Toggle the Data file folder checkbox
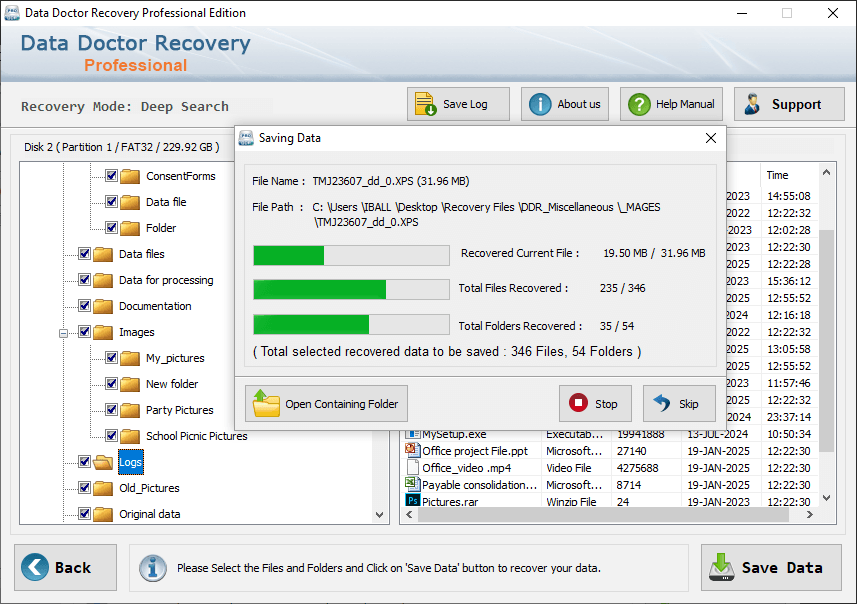The image size is (857, 604). (x=111, y=202)
